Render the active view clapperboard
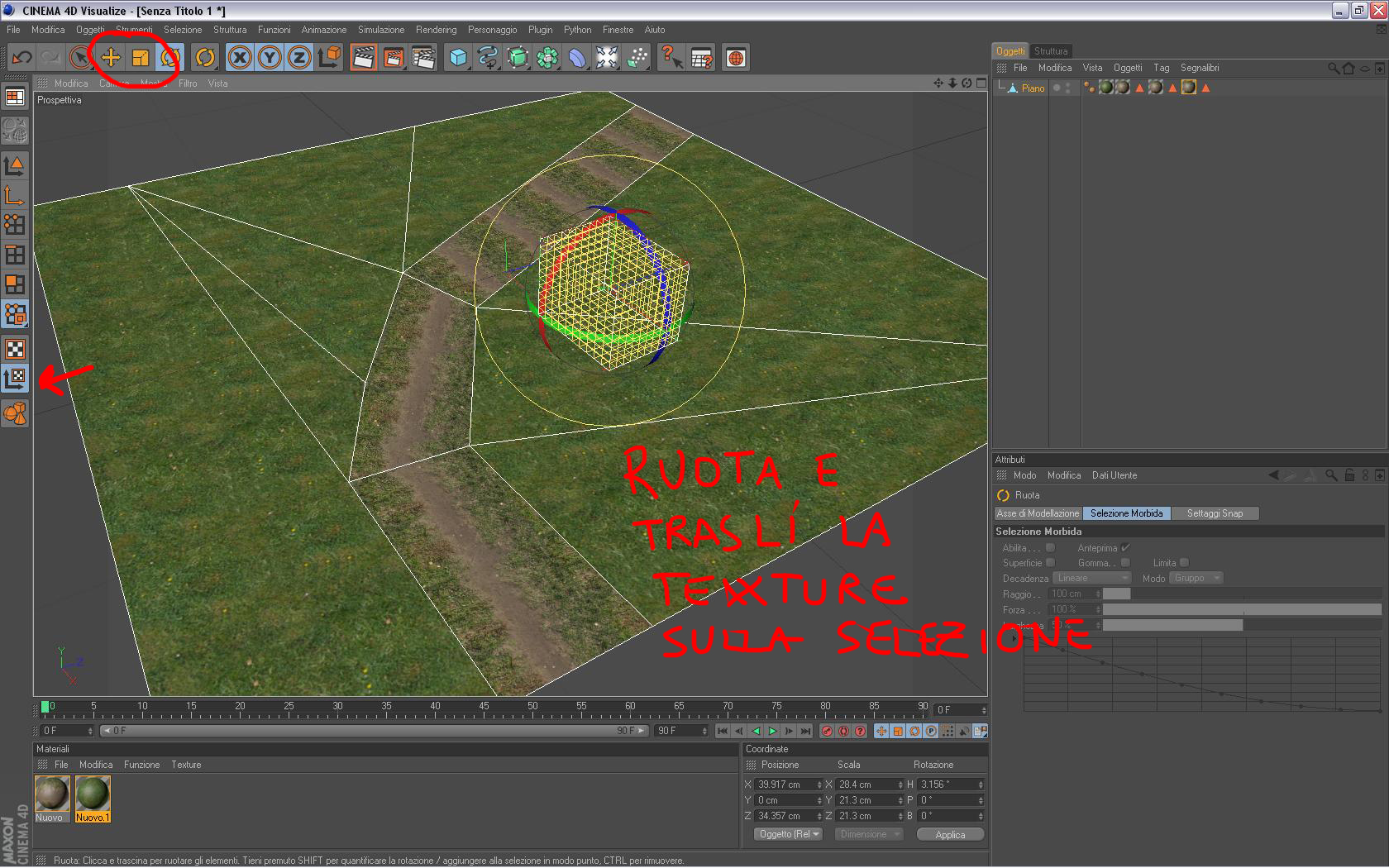This screenshot has width=1389, height=868. click(363, 58)
